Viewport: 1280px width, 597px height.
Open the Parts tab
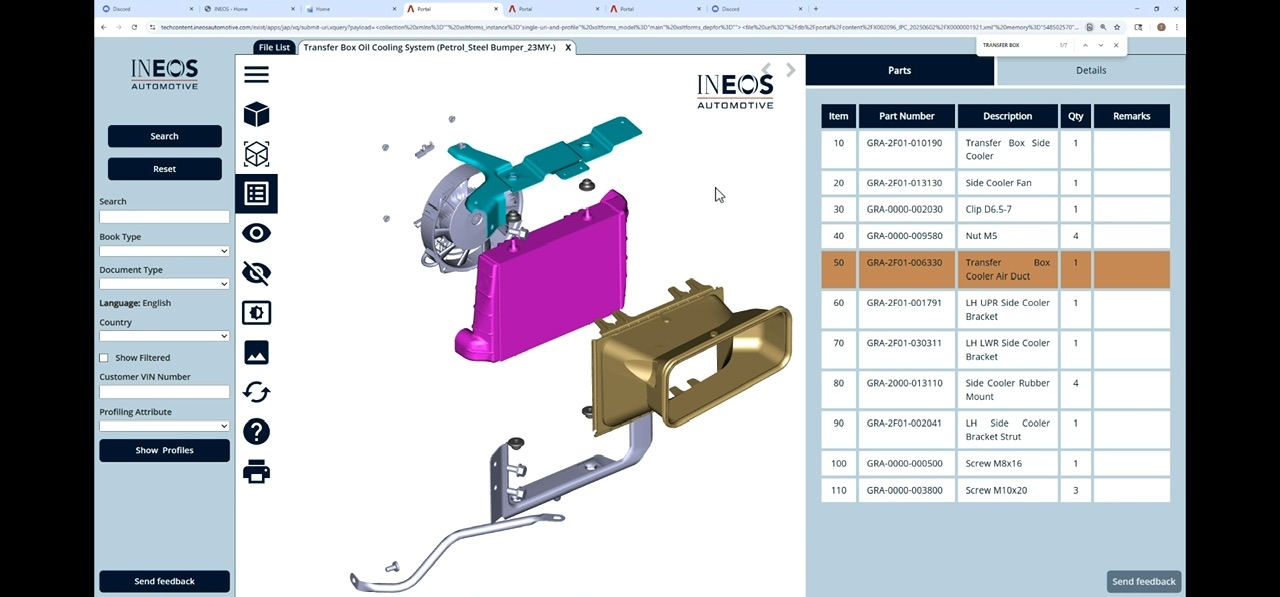(900, 70)
